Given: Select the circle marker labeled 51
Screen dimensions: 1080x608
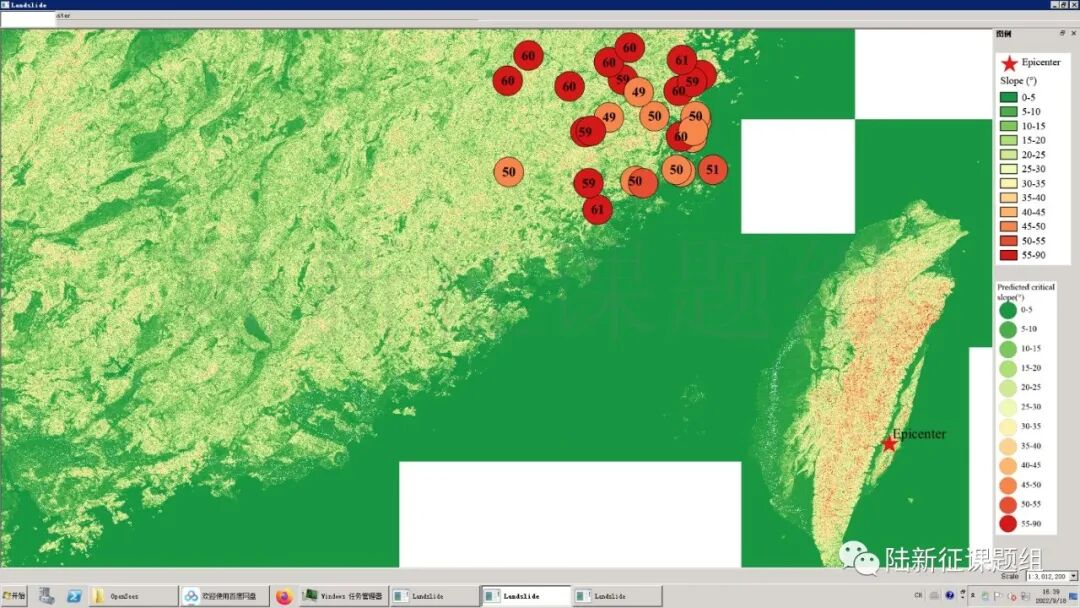Looking at the screenshot, I should [712, 170].
